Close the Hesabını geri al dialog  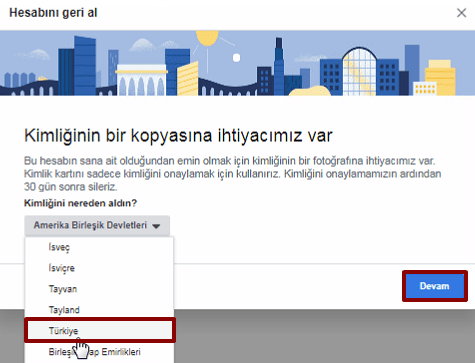(461, 13)
